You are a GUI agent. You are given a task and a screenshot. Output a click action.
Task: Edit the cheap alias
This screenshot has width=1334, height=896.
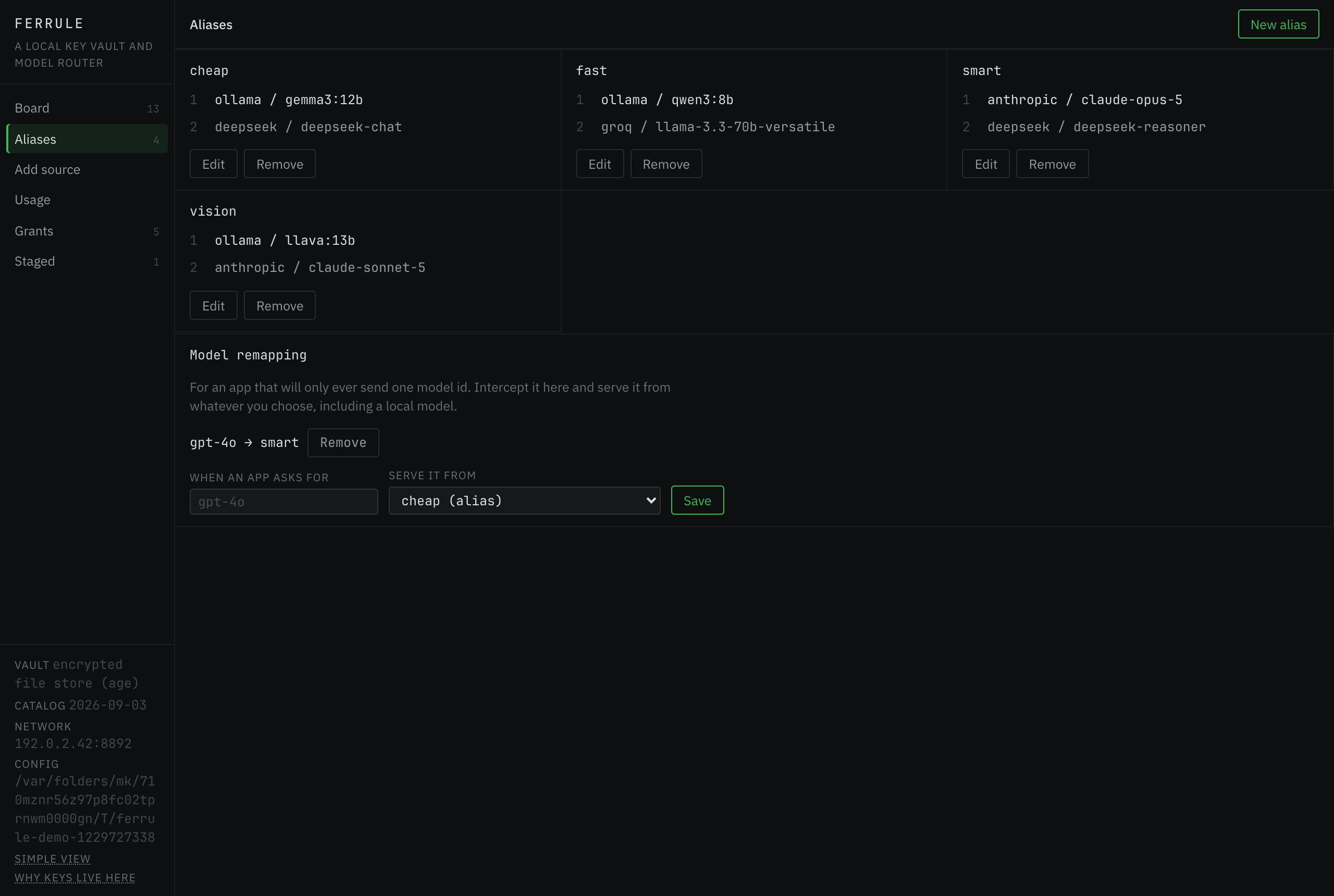[213, 164]
